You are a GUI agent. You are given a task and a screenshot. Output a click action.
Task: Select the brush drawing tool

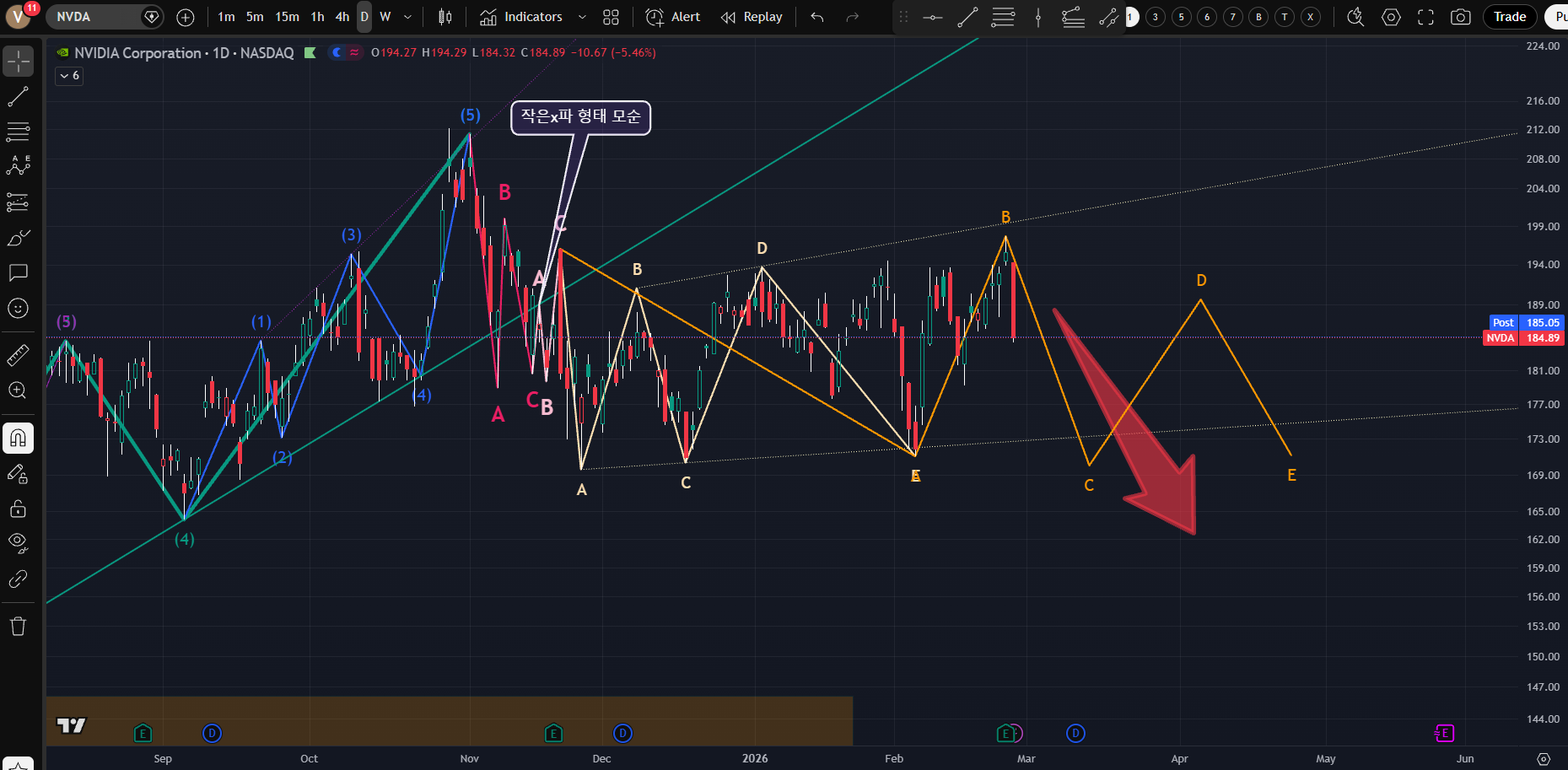click(x=18, y=239)
